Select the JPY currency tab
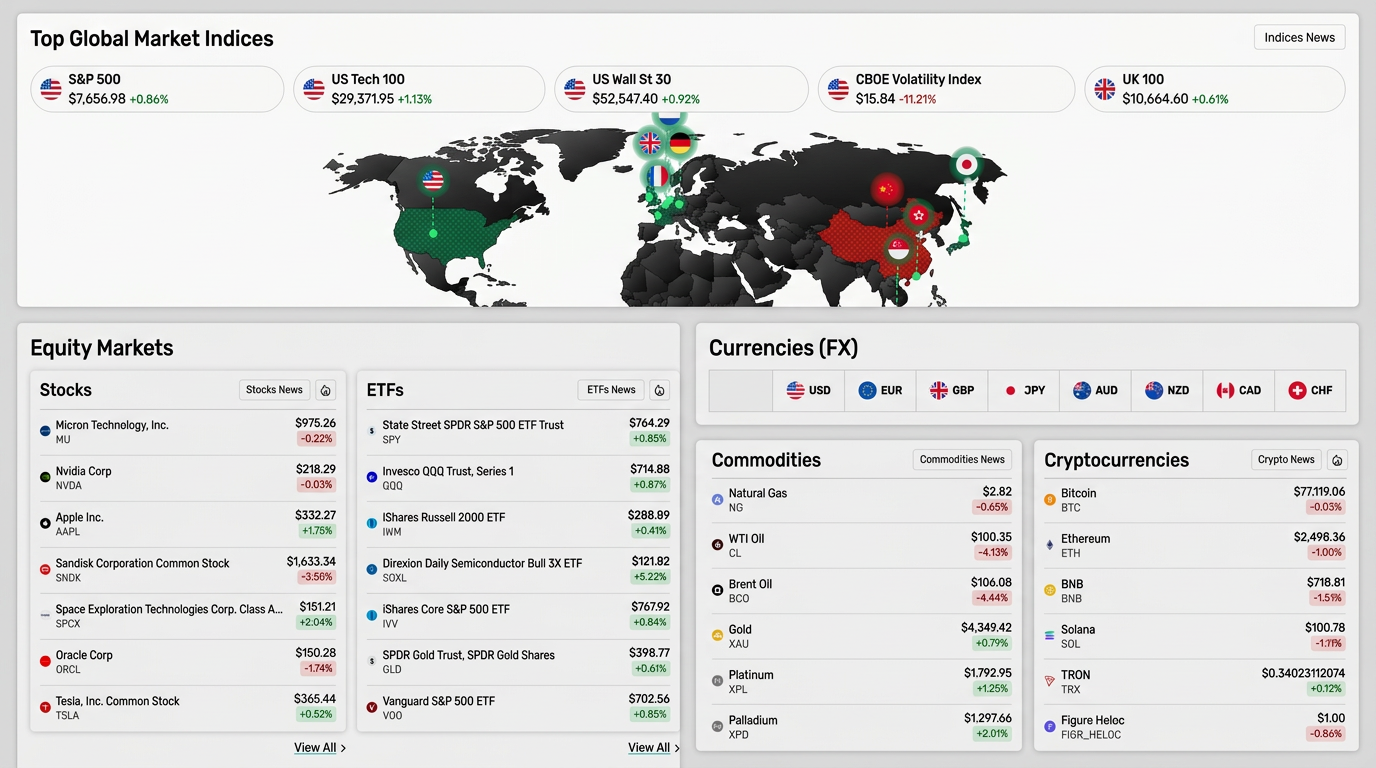Viewport: 1376px width, 768px height. coord(1024,390)
